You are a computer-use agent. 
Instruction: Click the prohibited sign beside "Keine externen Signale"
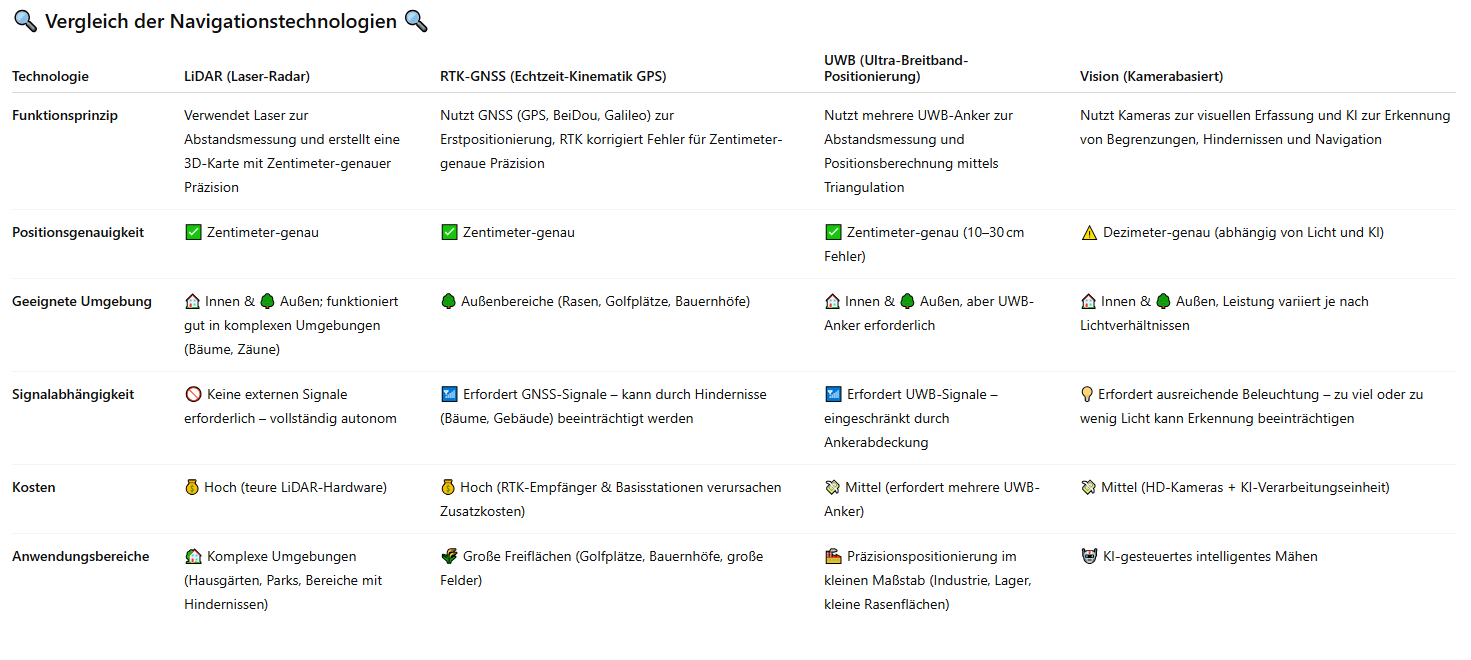[193, 395]
